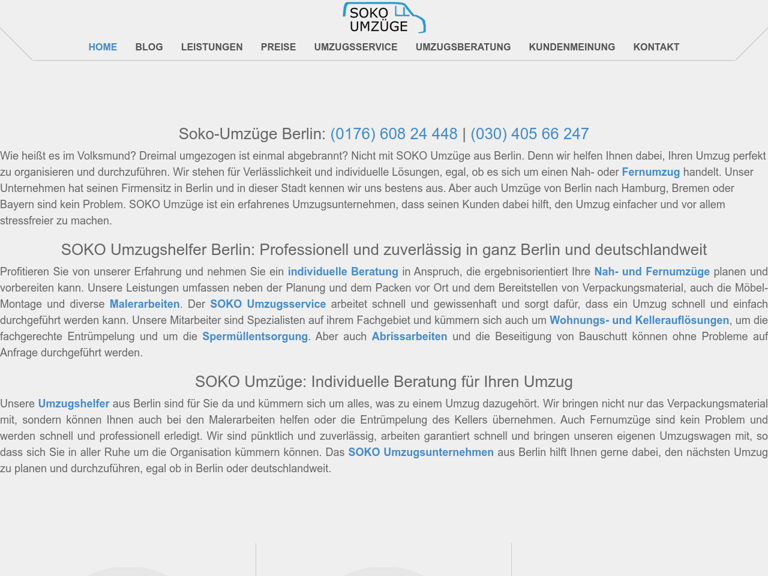Open the individuelle Beratung link
This screenshot has height=576, width=768.
click(343, 272)
